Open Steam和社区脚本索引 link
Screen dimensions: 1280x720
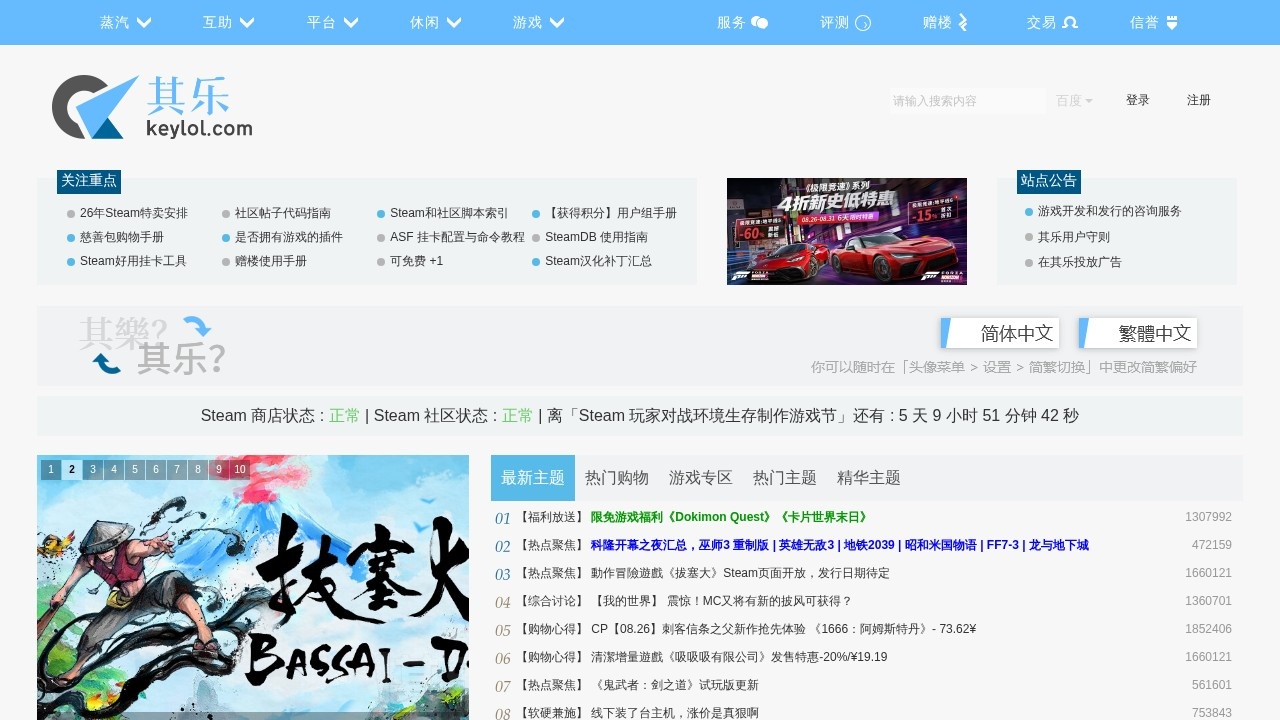click(449, 213)
